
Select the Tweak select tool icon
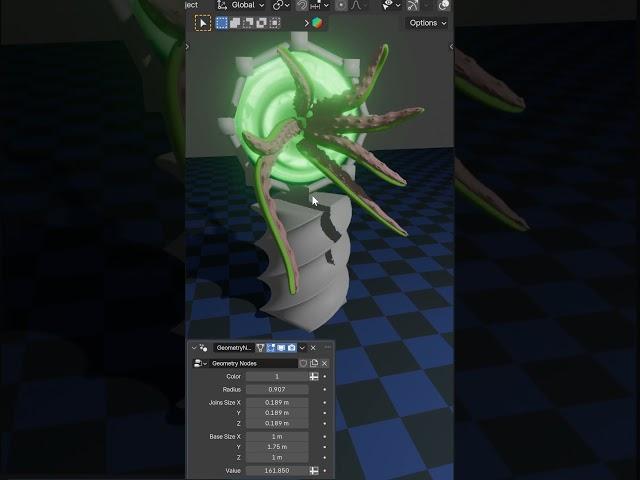tap(203, 23)
